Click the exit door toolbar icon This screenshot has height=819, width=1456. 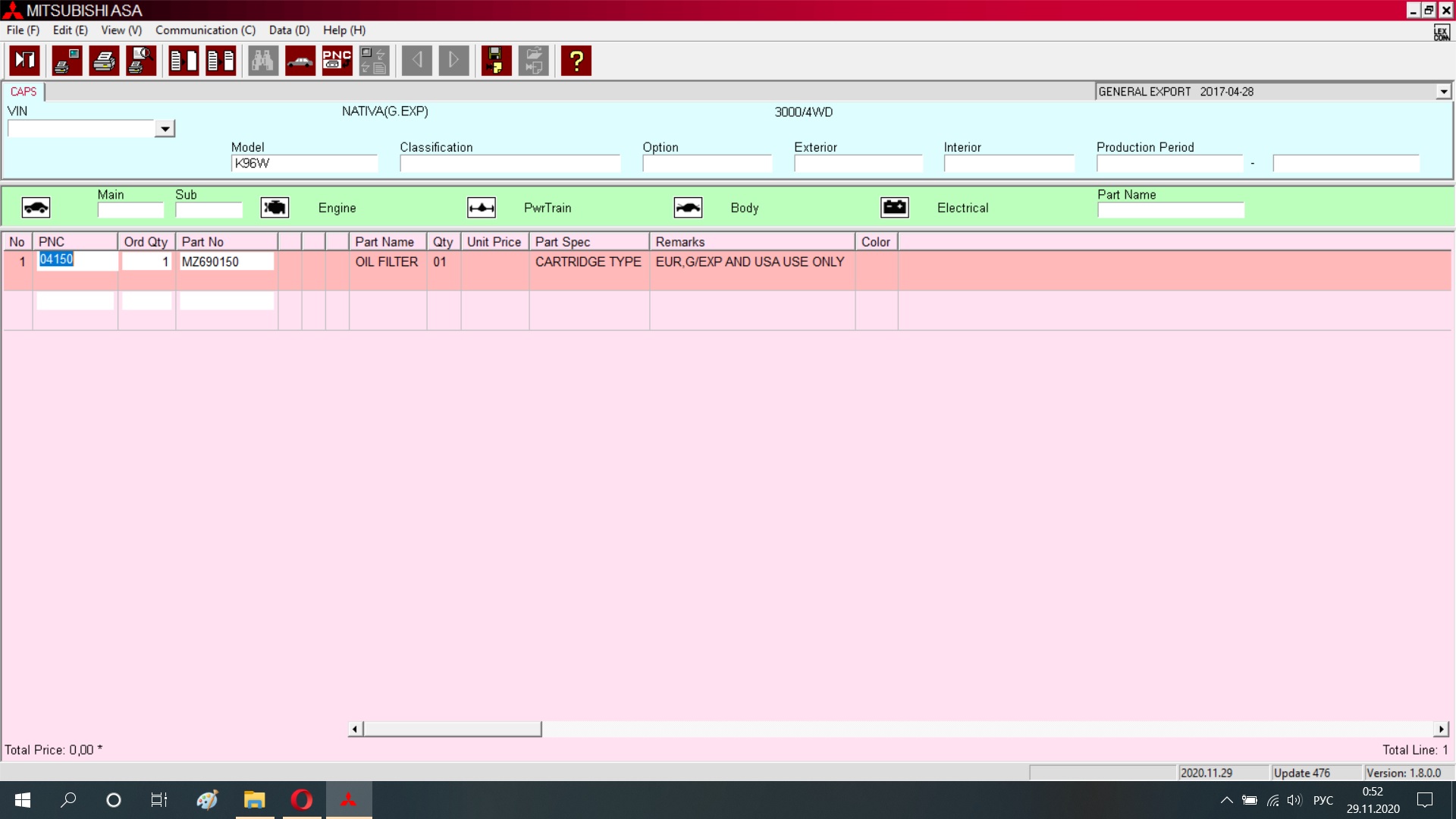25,61
